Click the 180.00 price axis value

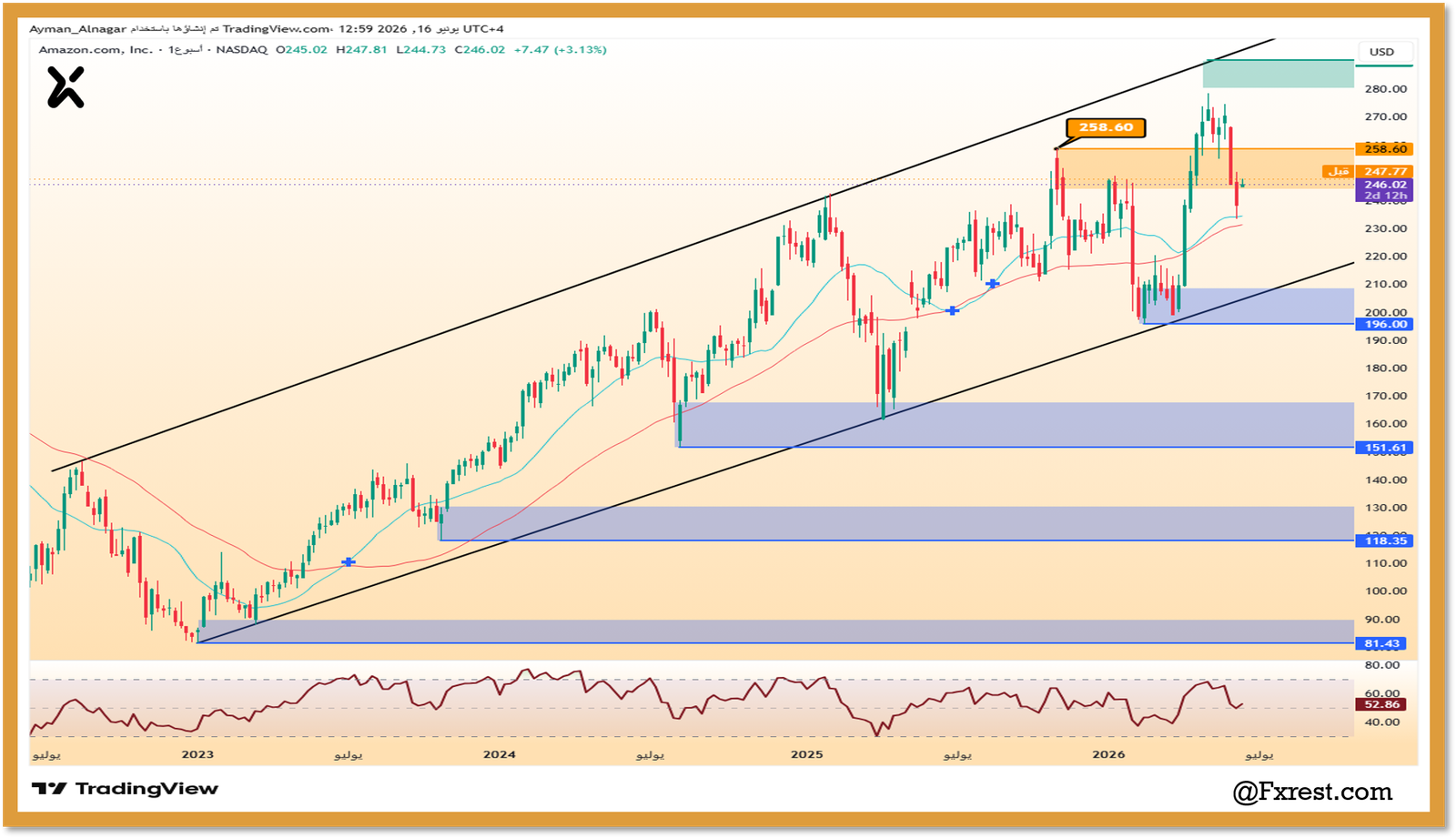pyautogui.click(x=1385, y=369)
